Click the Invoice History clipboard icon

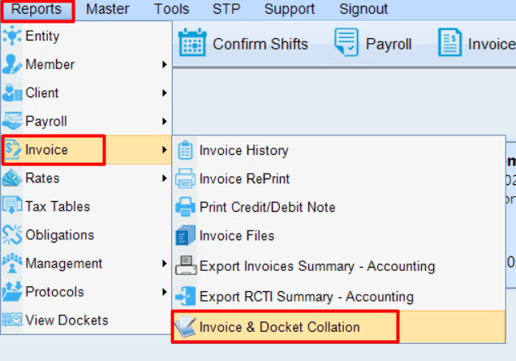pyautogui.click(x=185, y=150)
